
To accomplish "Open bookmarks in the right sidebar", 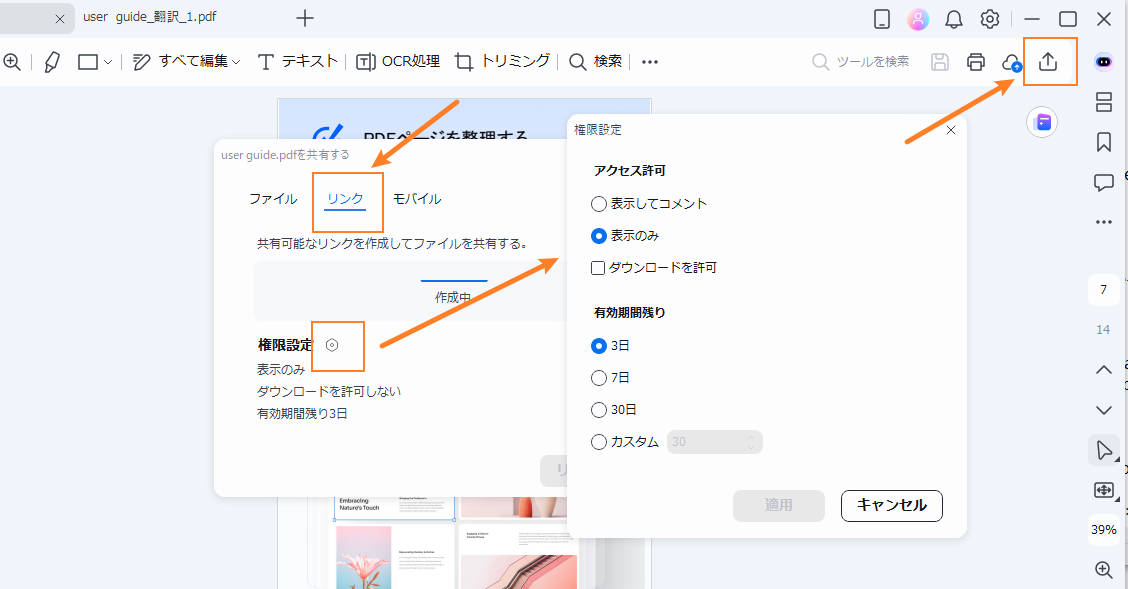I will coord(1104,142).
